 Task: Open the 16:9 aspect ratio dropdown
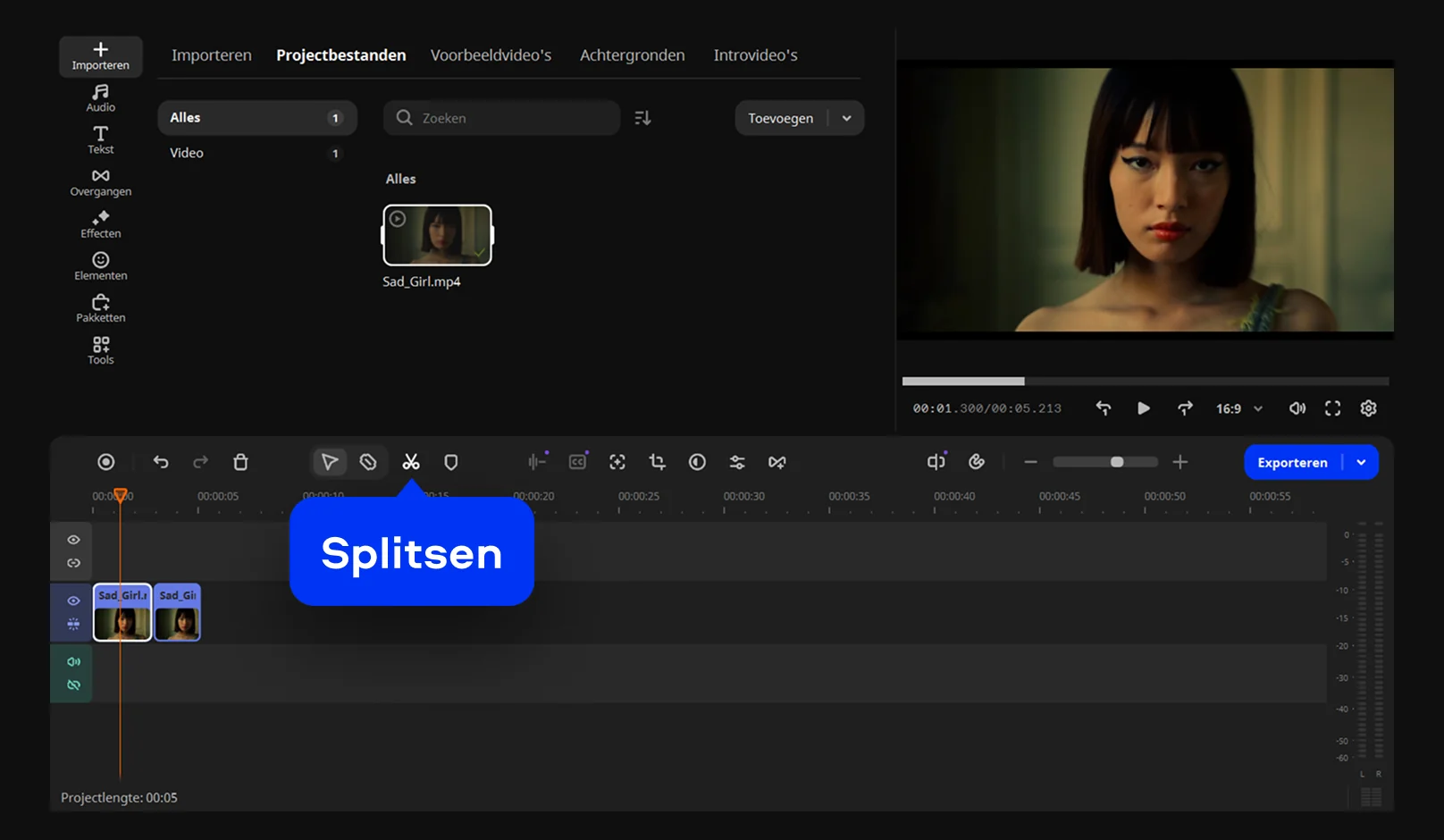click(x=1239, y=408)
